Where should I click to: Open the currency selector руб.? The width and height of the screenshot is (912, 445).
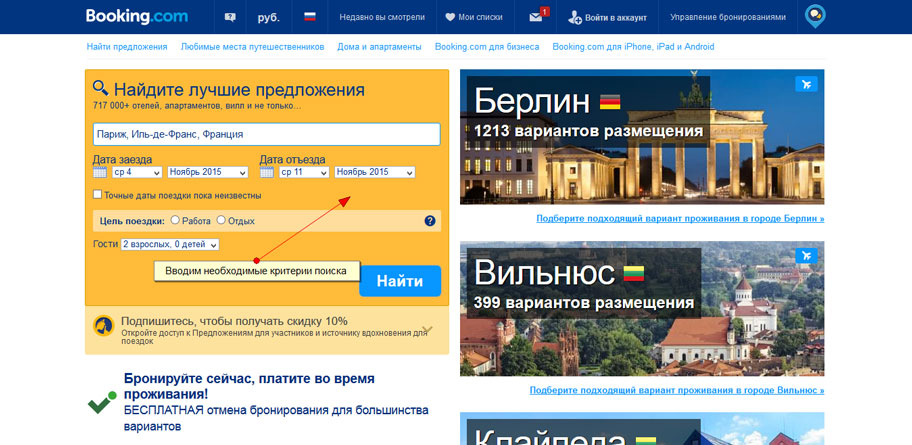269,17
